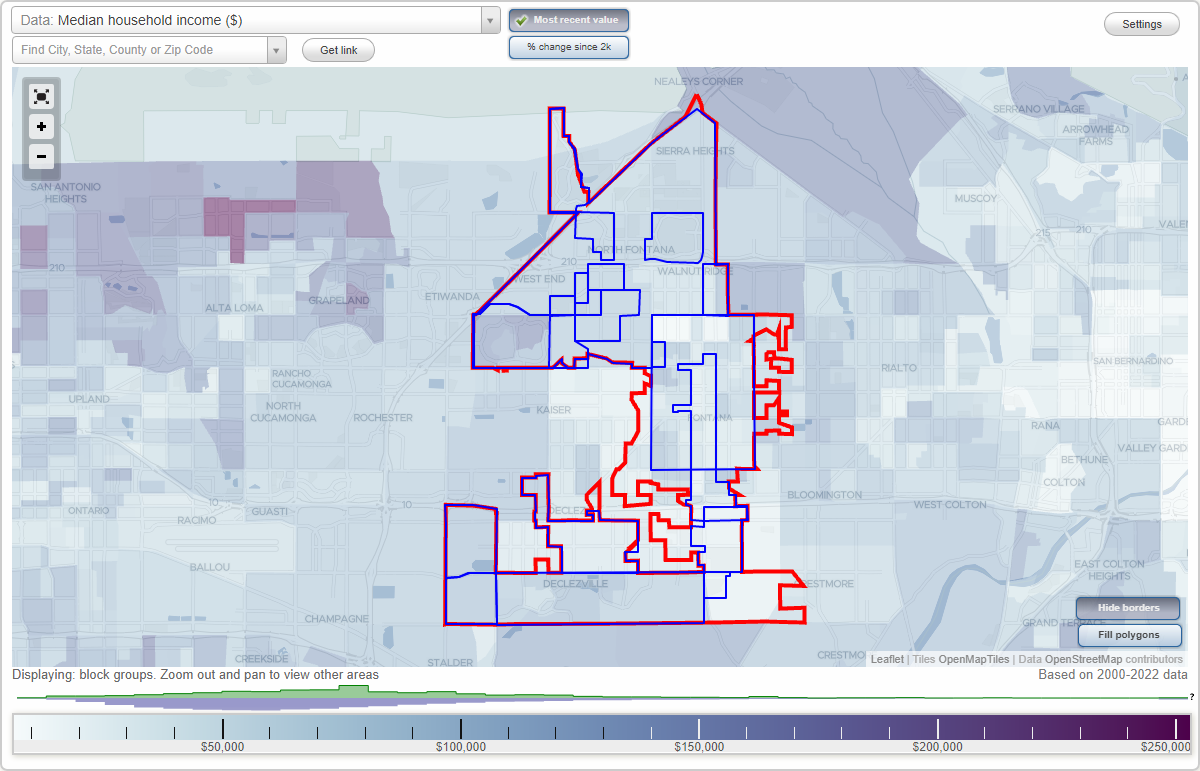Zoom in with the plus button

click(x=41, y=127)
